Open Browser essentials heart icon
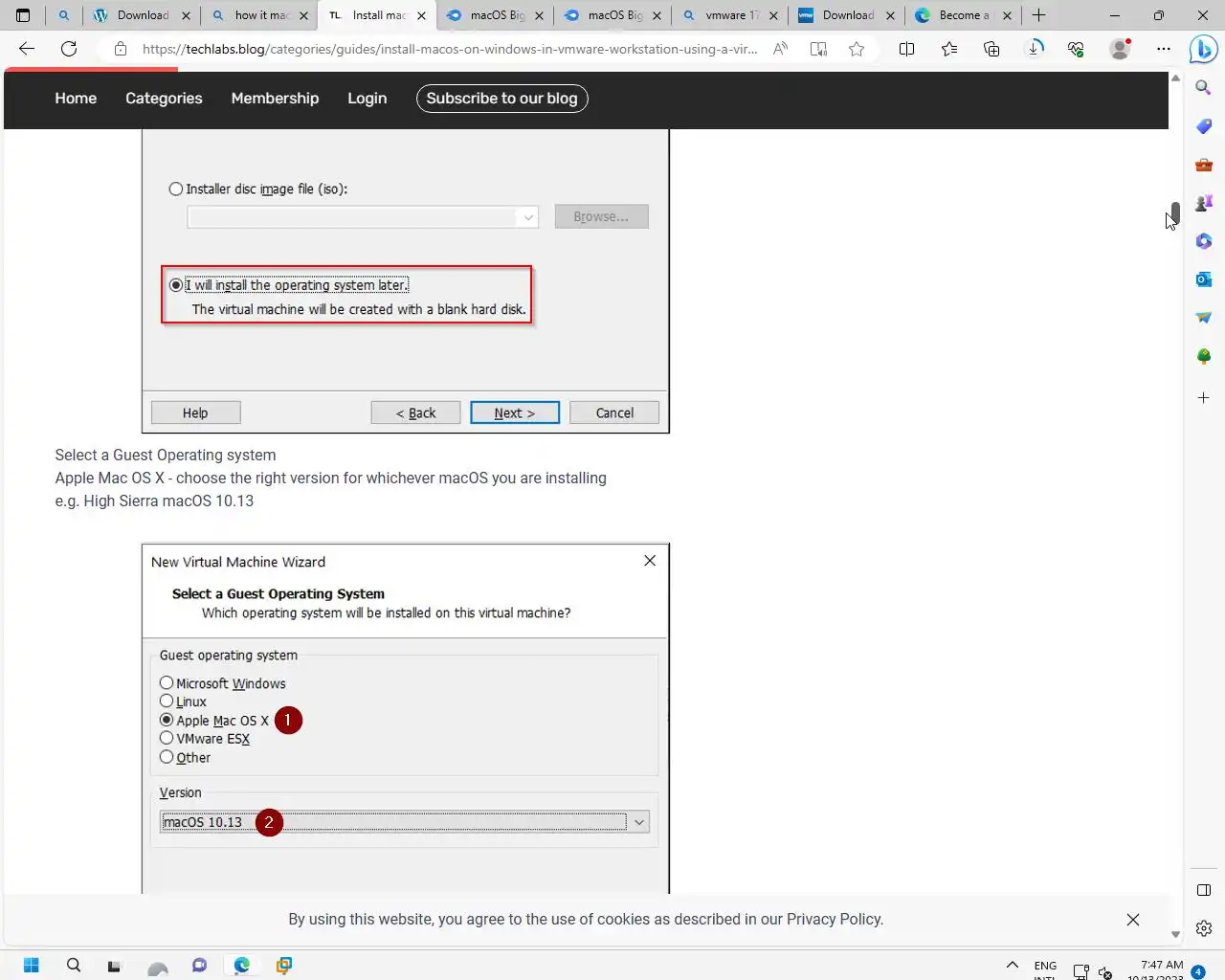This screenshot has height=980, width=1225. [1077, 49]
